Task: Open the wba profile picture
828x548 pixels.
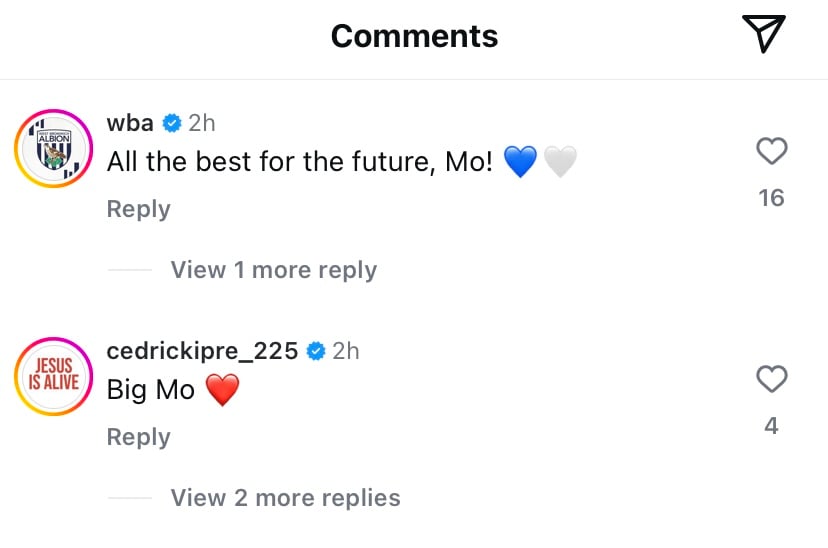Action: click(53, 148)
